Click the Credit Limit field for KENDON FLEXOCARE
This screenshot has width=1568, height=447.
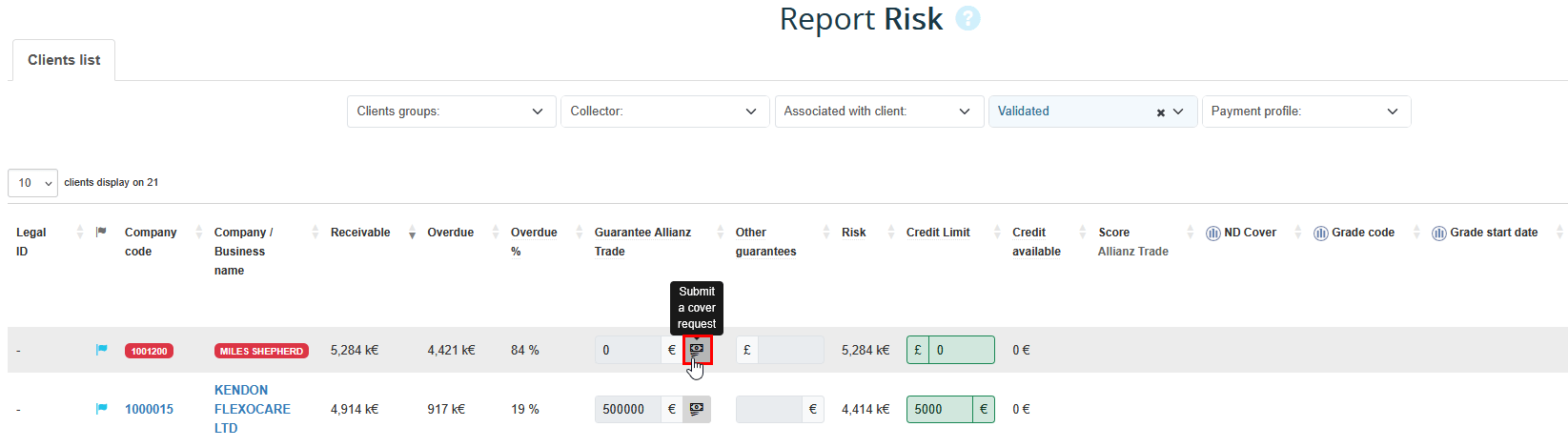pos(939,409)
